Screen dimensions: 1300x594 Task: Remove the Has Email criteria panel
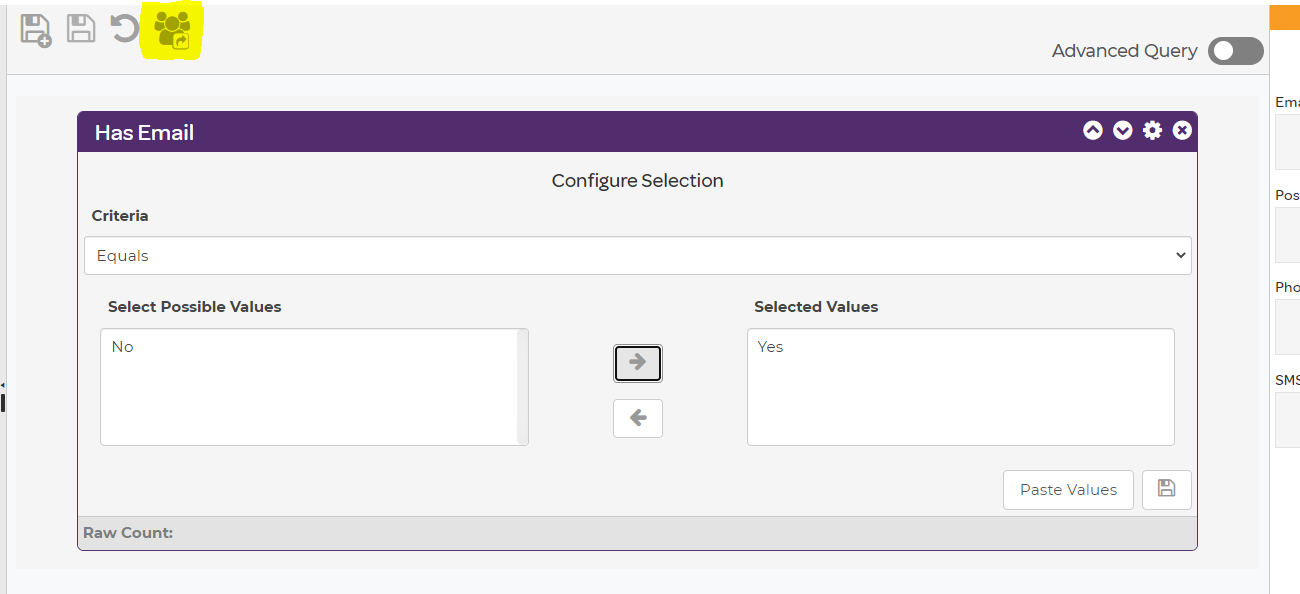click(x=1182, y=131)
